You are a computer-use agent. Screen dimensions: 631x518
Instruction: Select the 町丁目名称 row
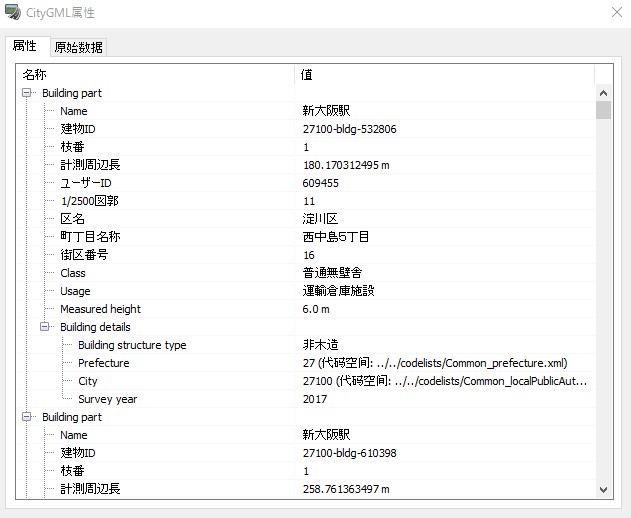306,237
